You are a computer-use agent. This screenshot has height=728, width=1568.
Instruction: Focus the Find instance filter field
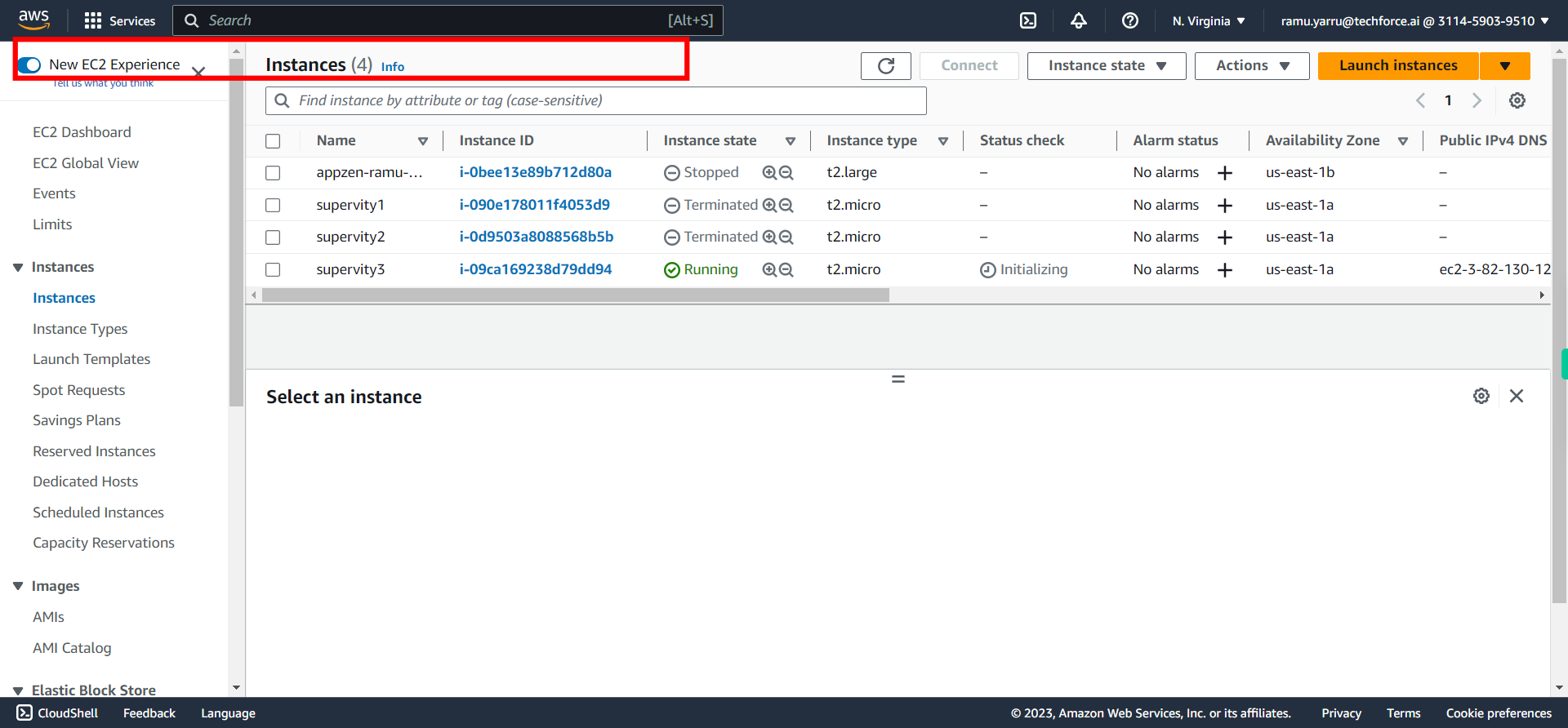(x=596, y=100)
